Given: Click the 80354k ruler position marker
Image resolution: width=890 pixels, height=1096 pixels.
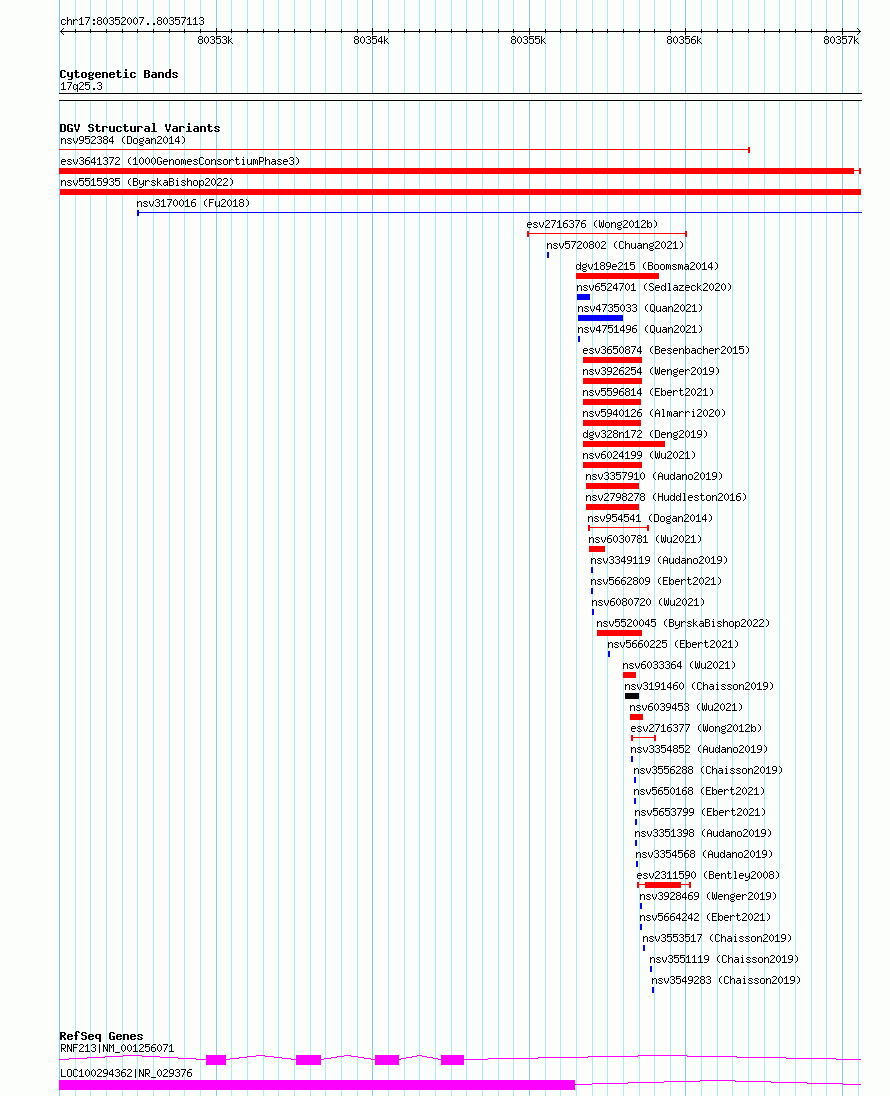Looking at the screenshot, I should [x=371, y=41].
